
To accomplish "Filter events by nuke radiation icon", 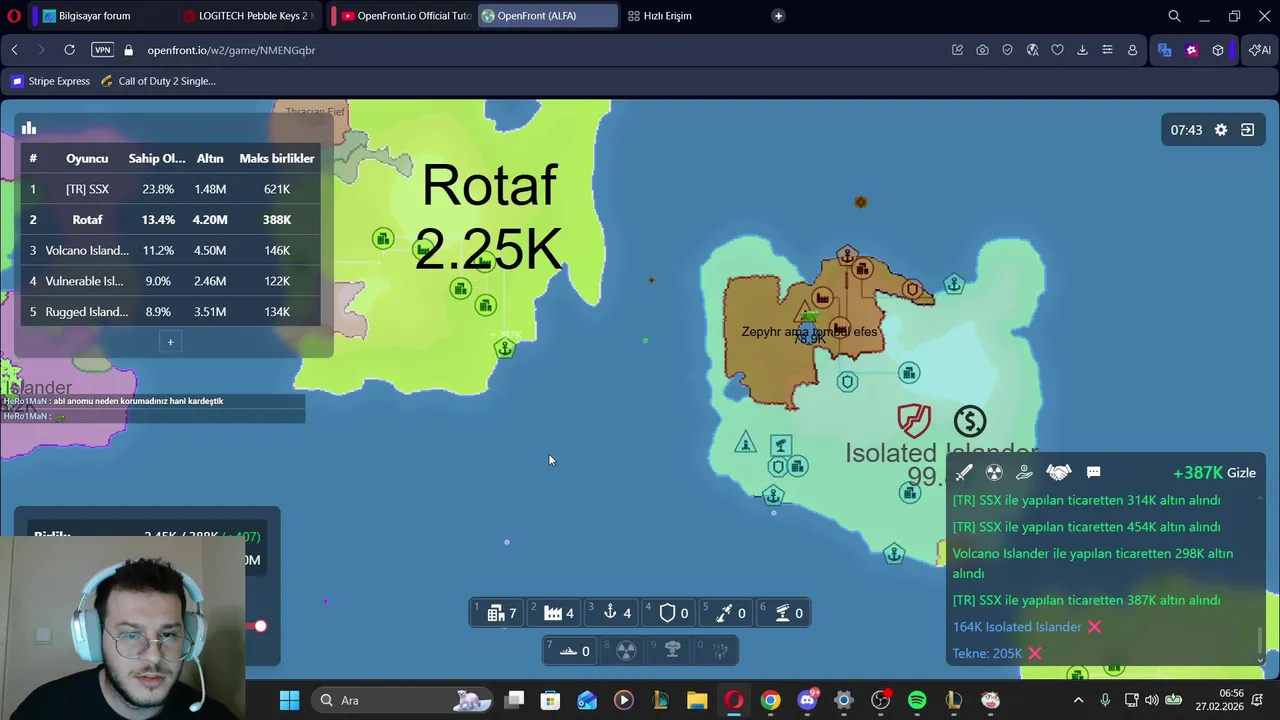I will pyautogui.click(x=994, y=473).
